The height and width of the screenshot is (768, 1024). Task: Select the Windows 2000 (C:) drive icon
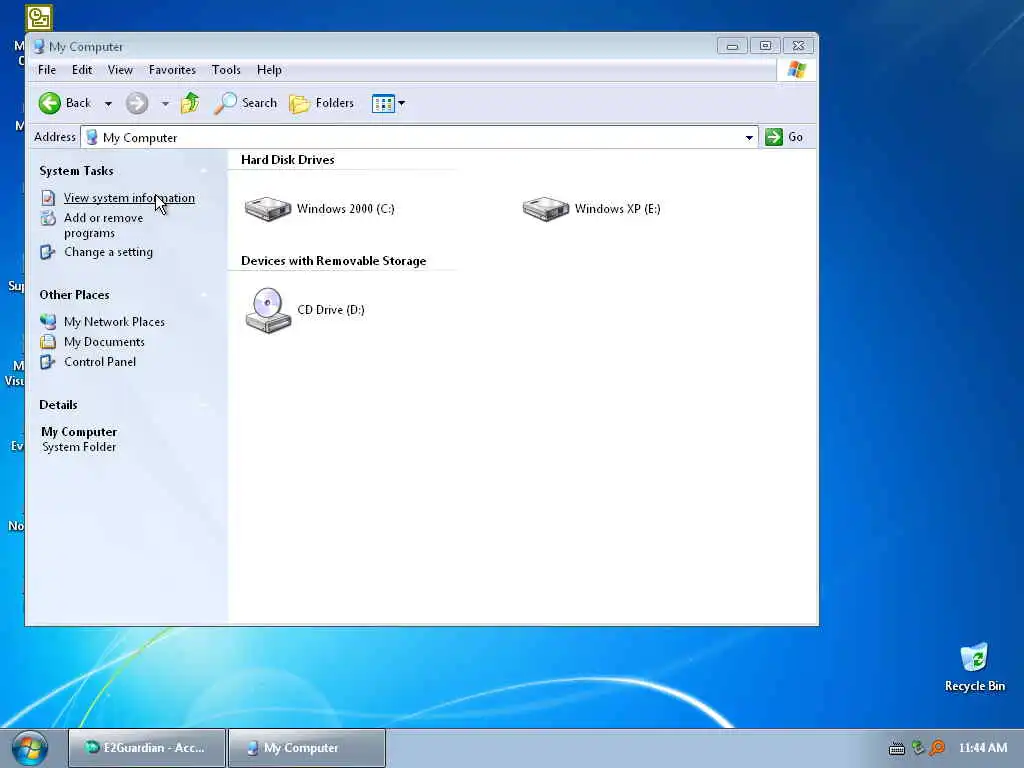pos(268,209)
